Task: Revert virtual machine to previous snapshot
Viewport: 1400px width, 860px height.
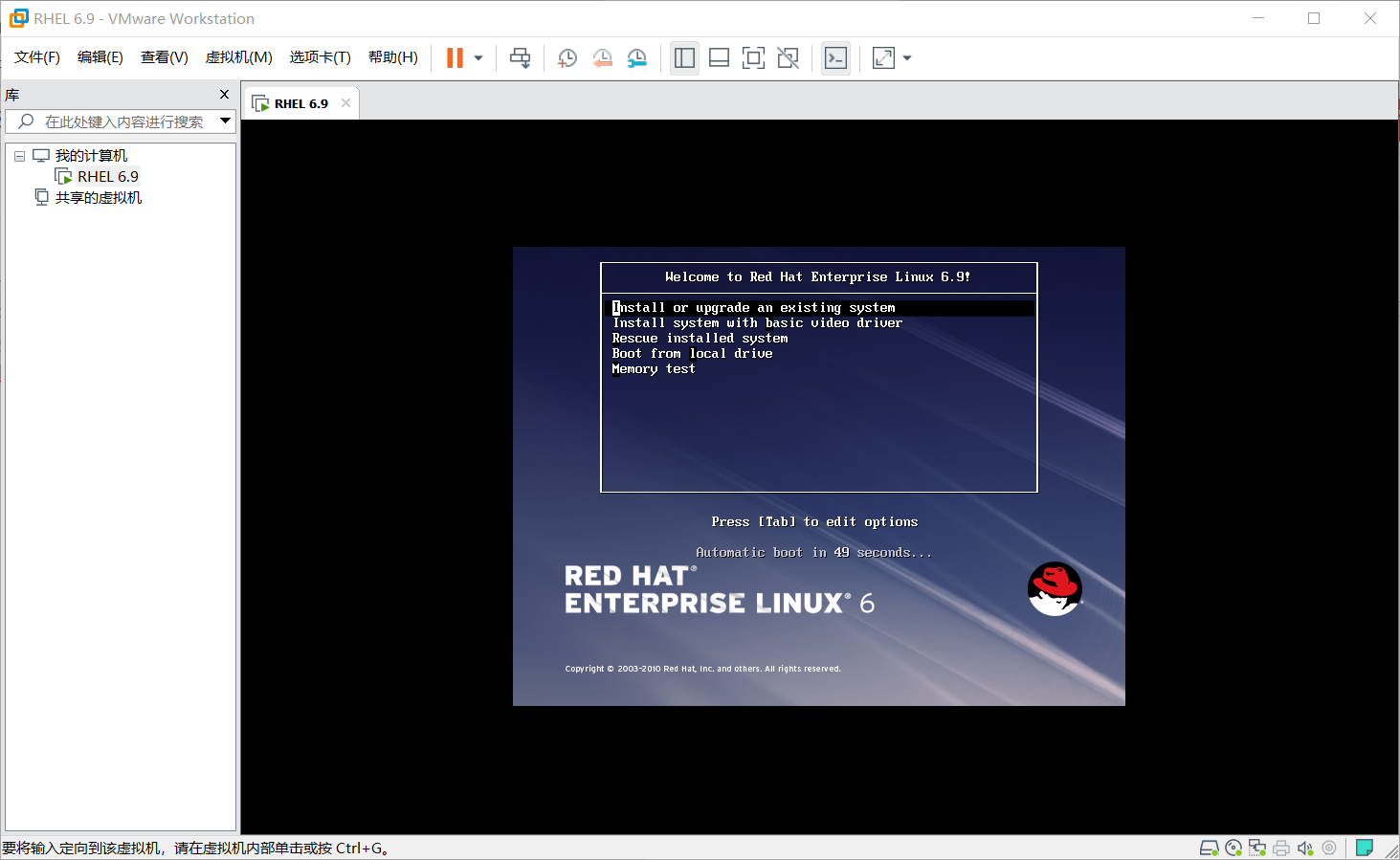Action: (x=602, y=58)
